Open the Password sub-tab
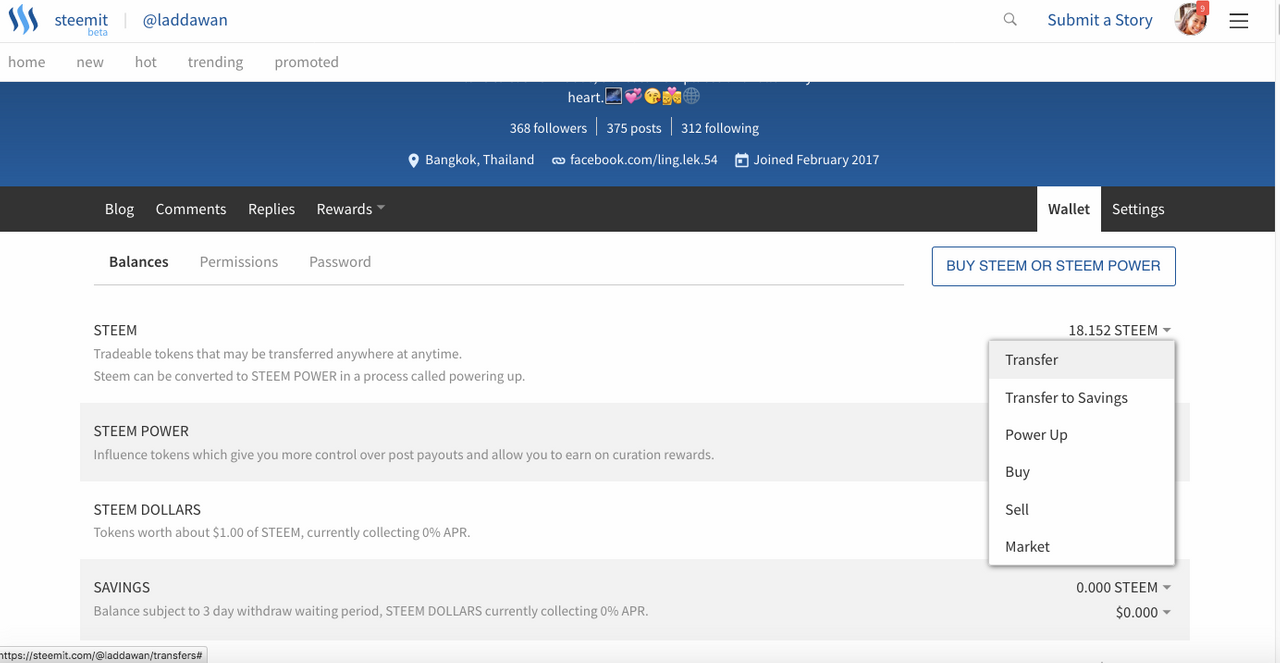 340,262
